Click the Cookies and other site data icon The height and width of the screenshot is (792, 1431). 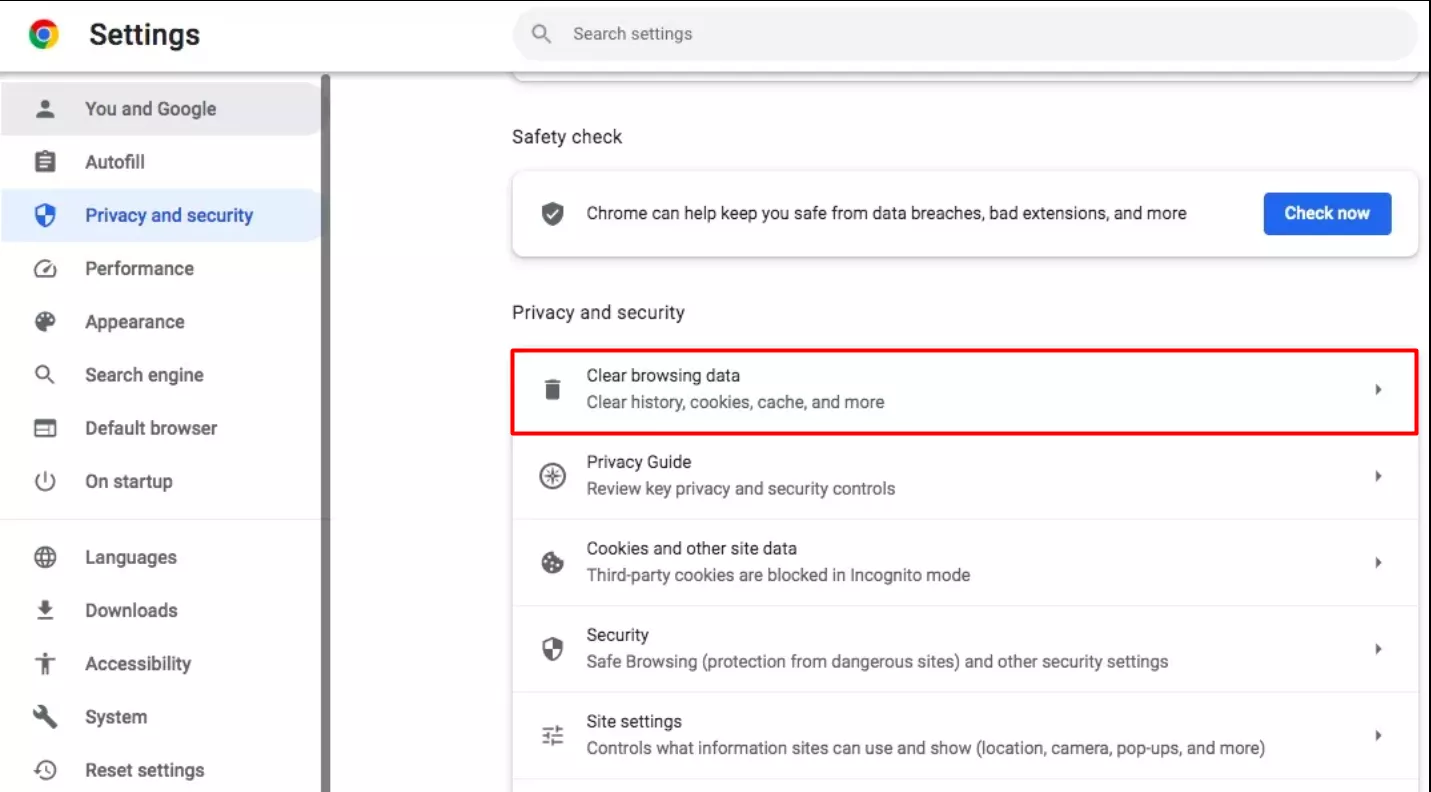[x=552, y=563]
